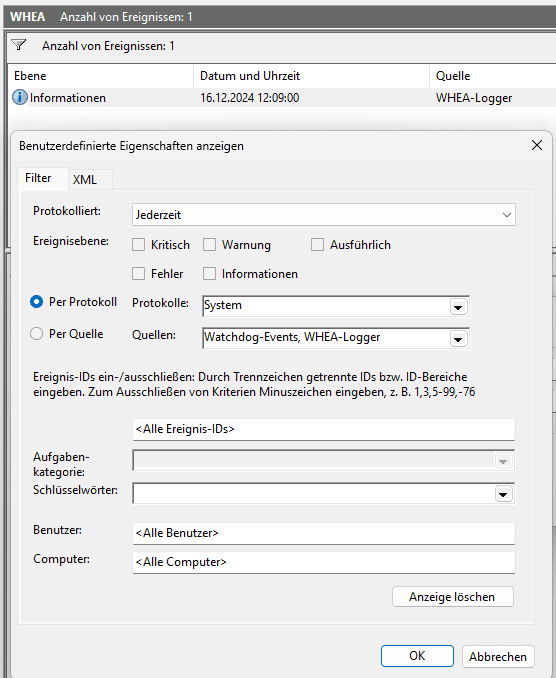Click the Abbrechen button
The height and width of the screenshot is (678, 556).
point(498,656)
